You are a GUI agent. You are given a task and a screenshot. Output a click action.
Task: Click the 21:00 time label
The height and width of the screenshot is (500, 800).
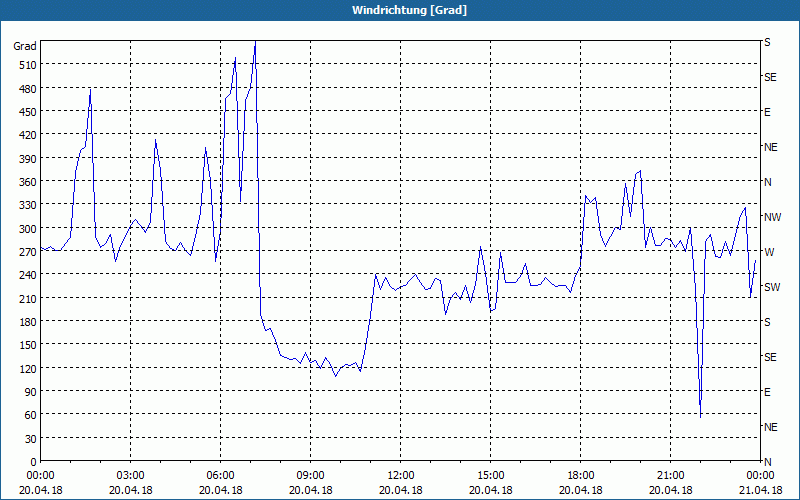(670, 476)
